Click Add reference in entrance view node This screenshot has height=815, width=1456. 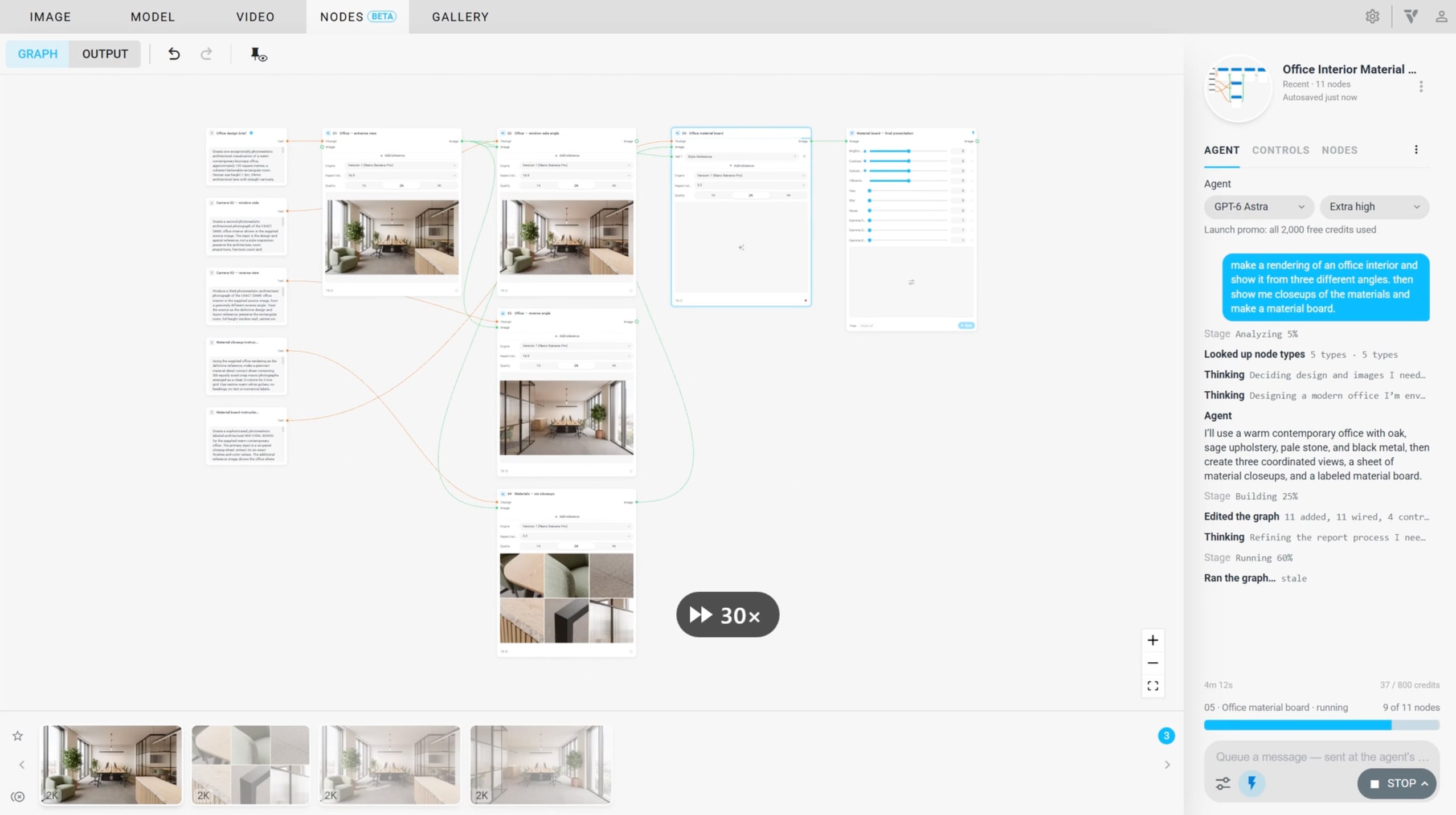(392, 155)
